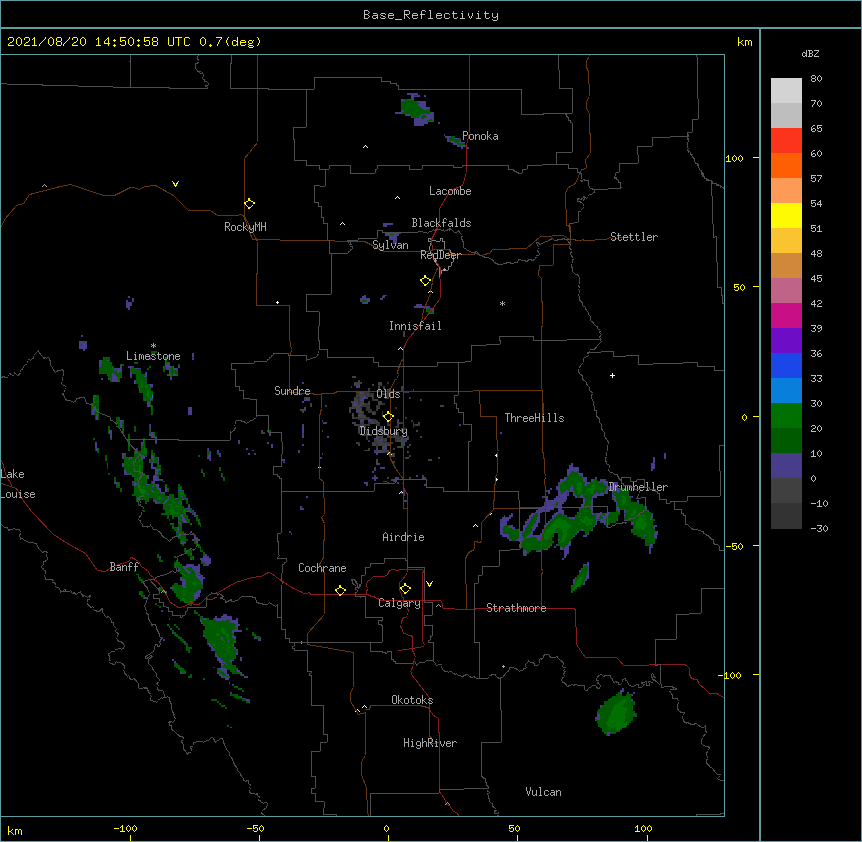Click the isolated green echo northeast of Vulcan
Image resolution: width=862 pixels, height=842 pixels.
pyautogui.click(x=616, y=713)
